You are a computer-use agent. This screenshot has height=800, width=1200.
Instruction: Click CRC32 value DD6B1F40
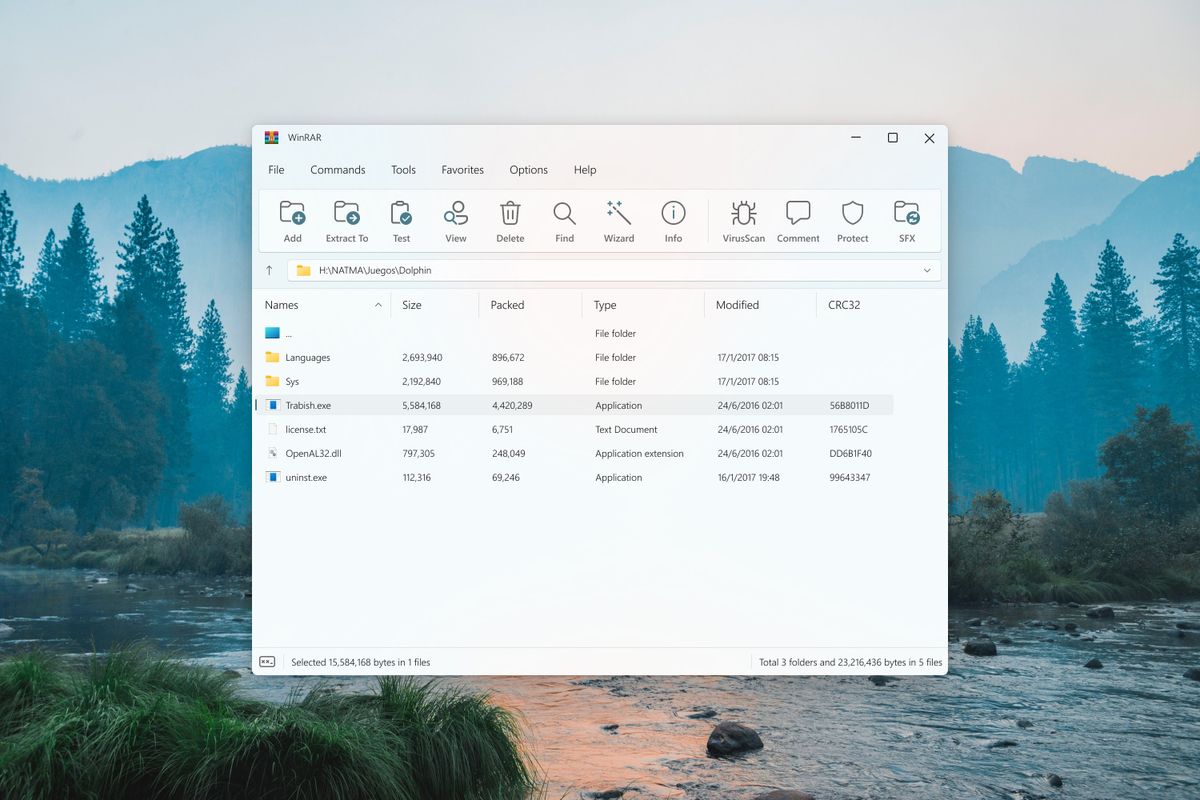tap(850, 453)
